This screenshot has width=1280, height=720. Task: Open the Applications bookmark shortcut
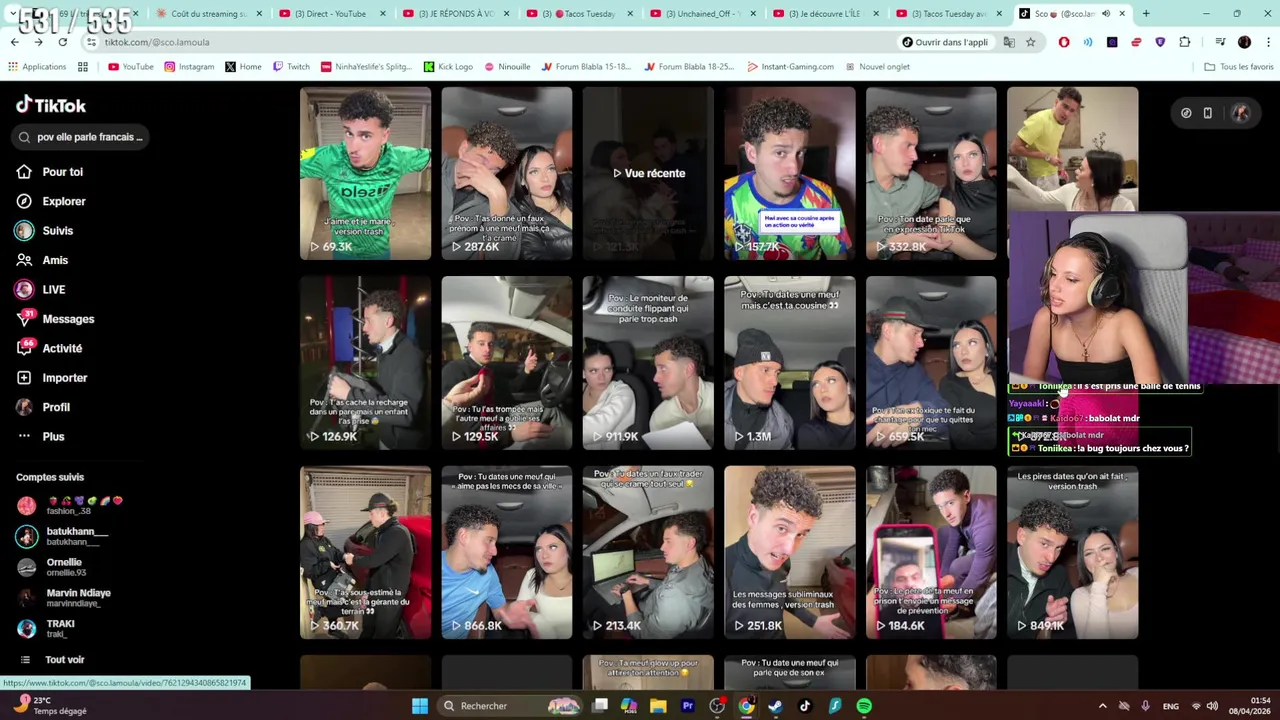tap(37, 67)
